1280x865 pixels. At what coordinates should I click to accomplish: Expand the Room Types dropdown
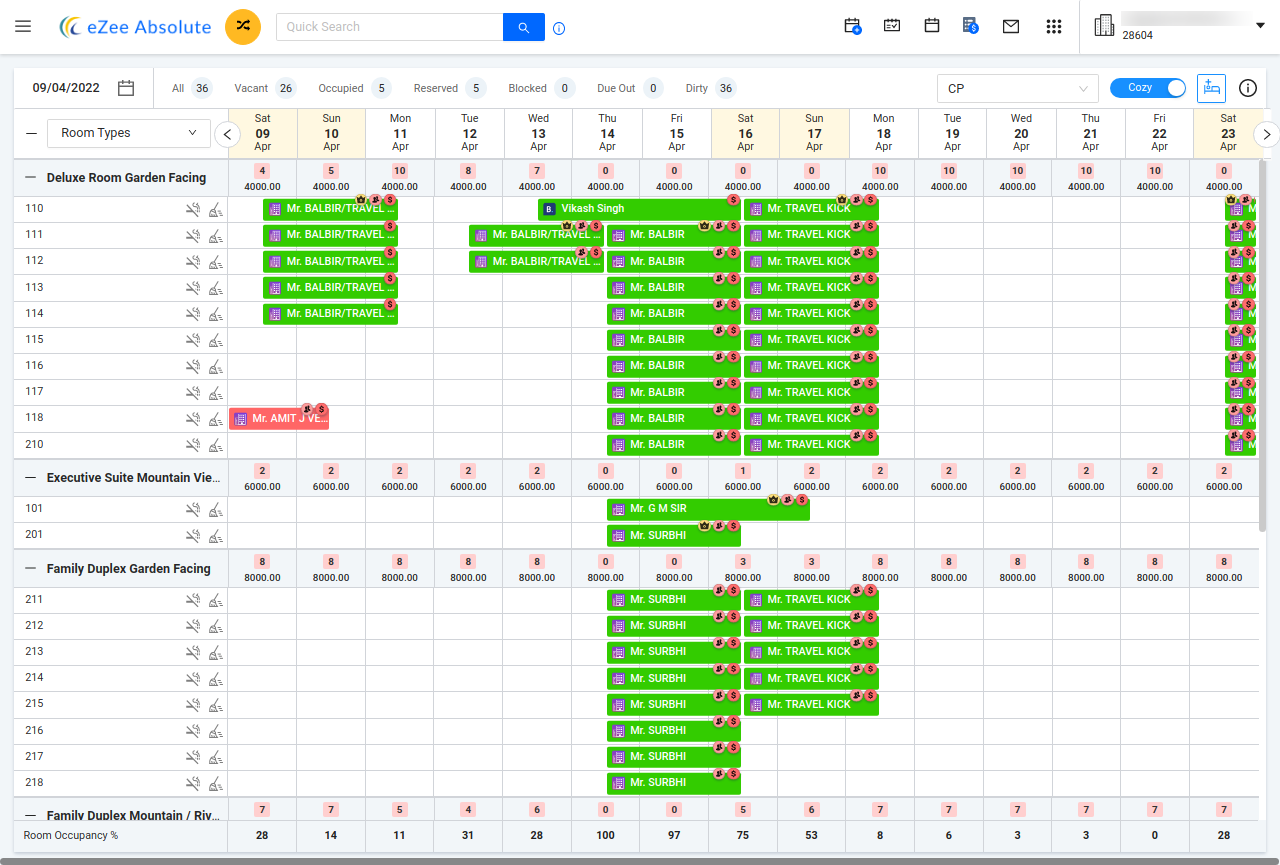[x=128, y=133]
